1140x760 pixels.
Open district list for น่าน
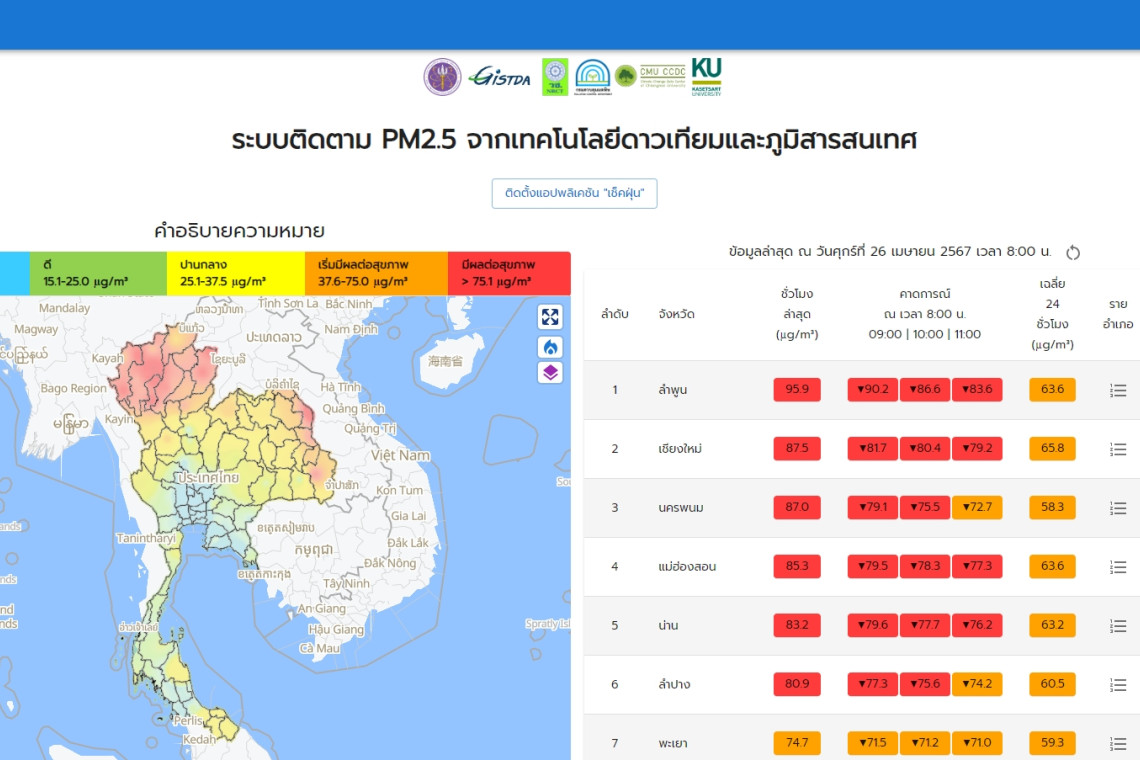(x=1118, y=626)
